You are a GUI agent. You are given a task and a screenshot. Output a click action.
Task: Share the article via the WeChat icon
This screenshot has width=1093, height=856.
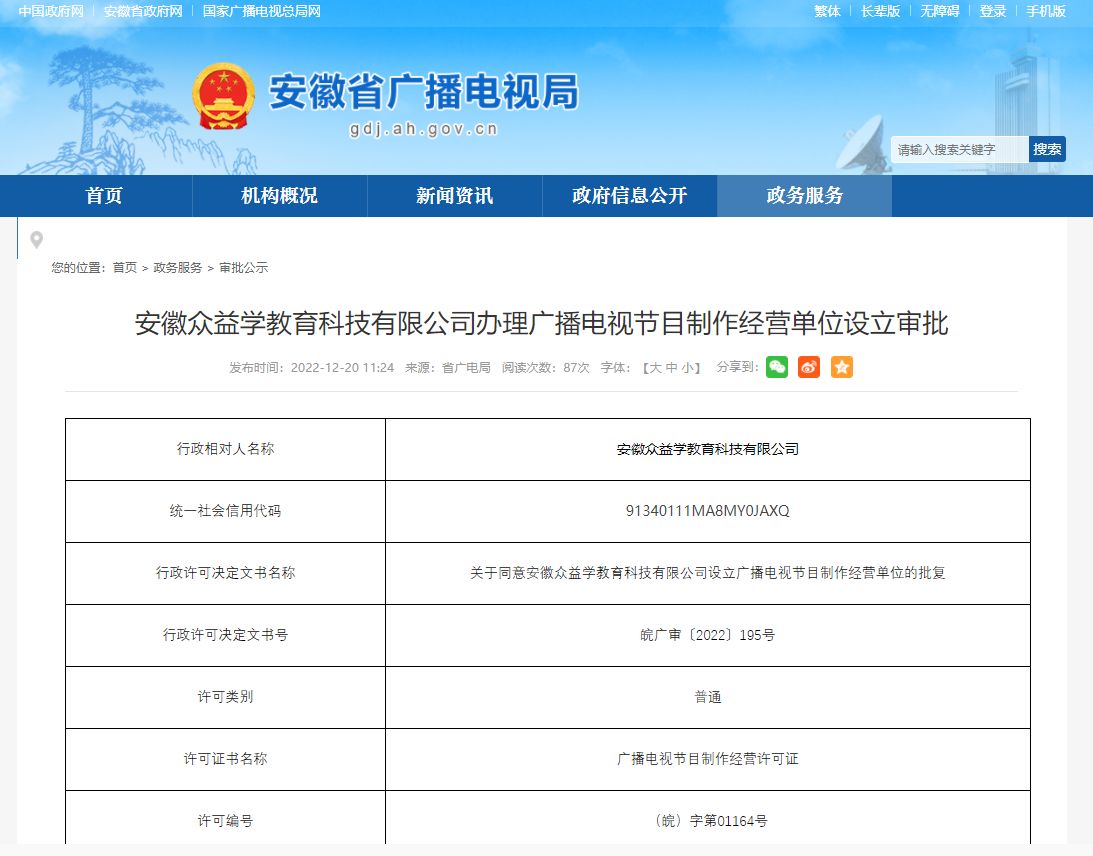[775, 367]
